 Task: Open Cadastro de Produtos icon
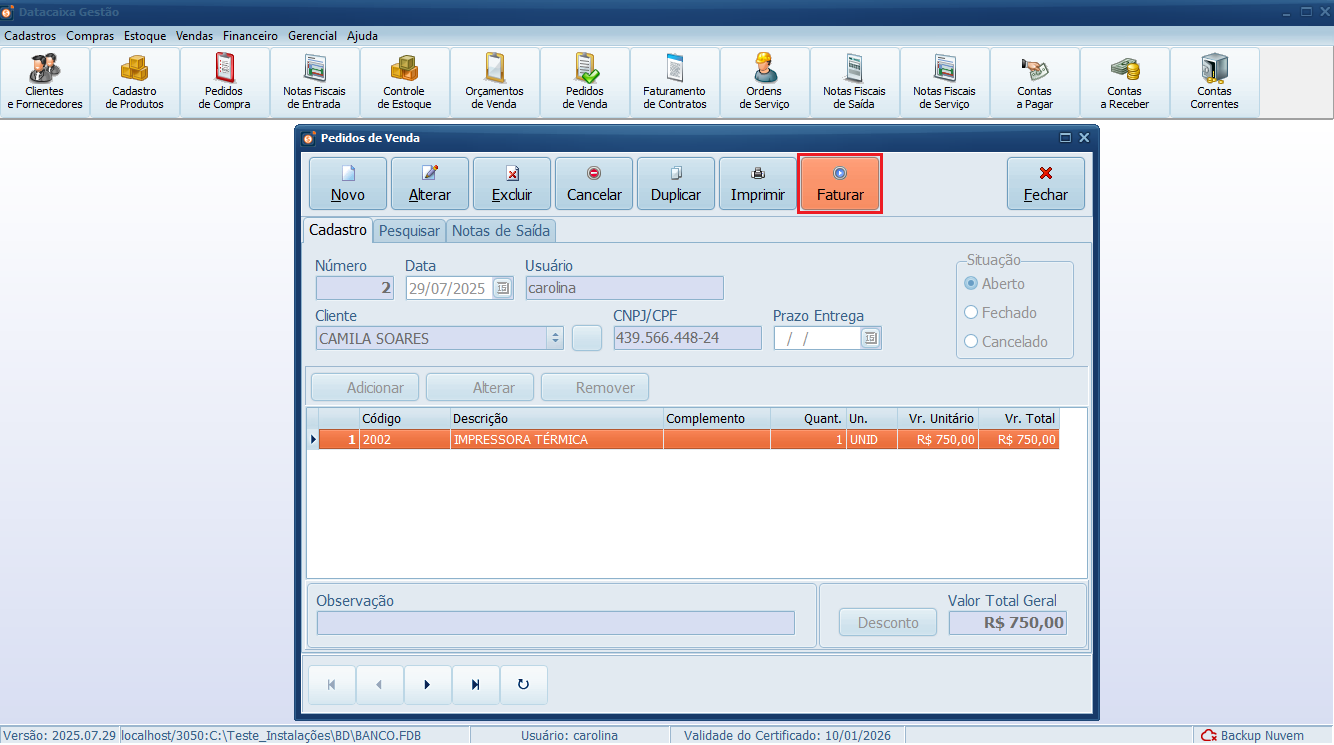(135, 83)
